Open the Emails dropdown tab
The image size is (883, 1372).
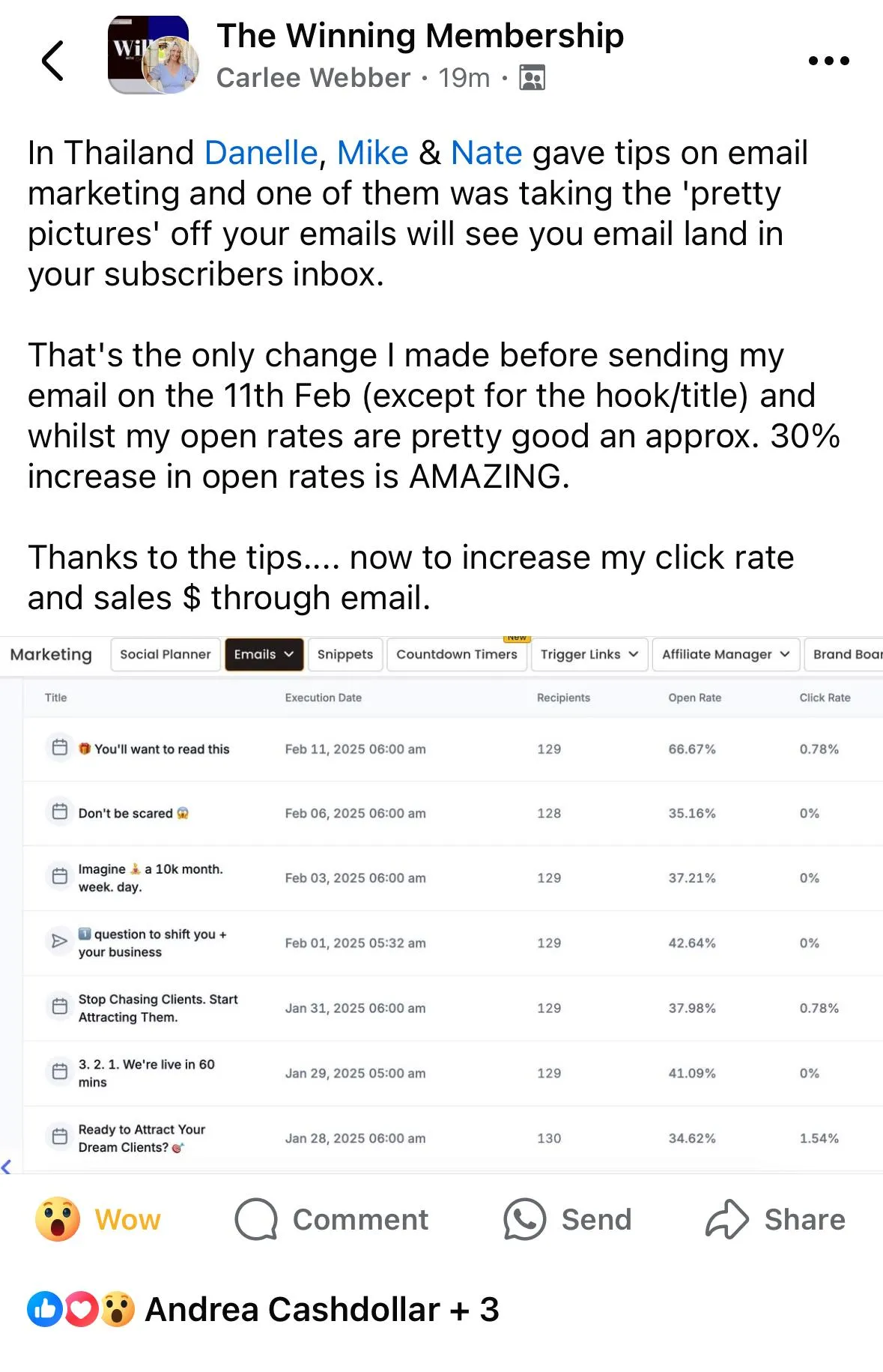coord(264,654)
